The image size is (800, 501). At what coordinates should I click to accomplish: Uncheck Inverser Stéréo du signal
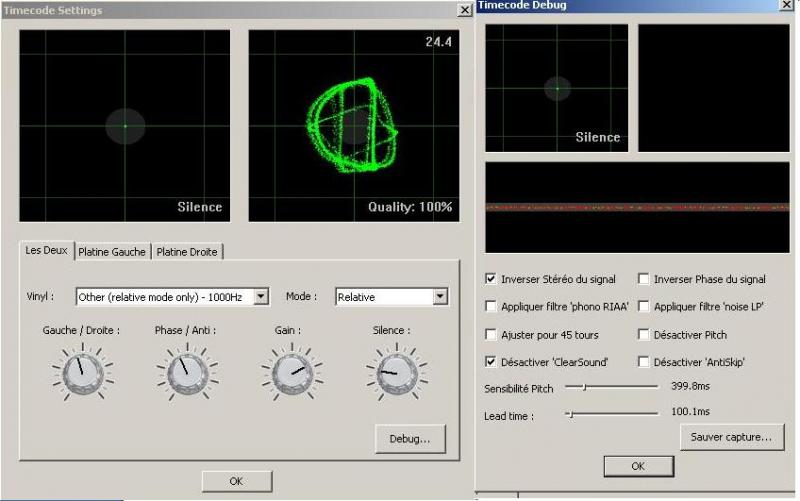point(491,279)
